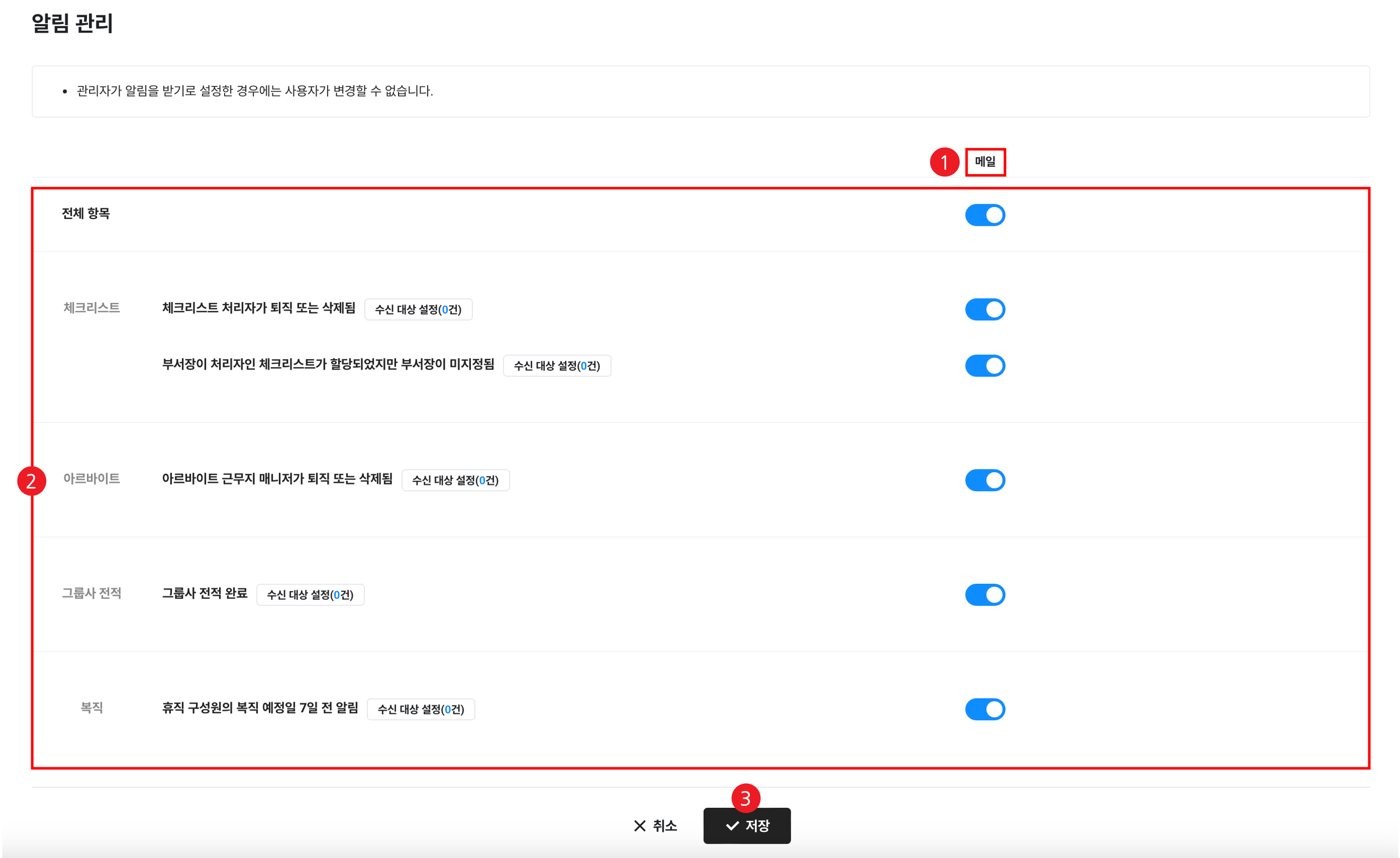Click the 메일 column header
The width and height of the screenshot is (1400, 858).
coord(985,162)
